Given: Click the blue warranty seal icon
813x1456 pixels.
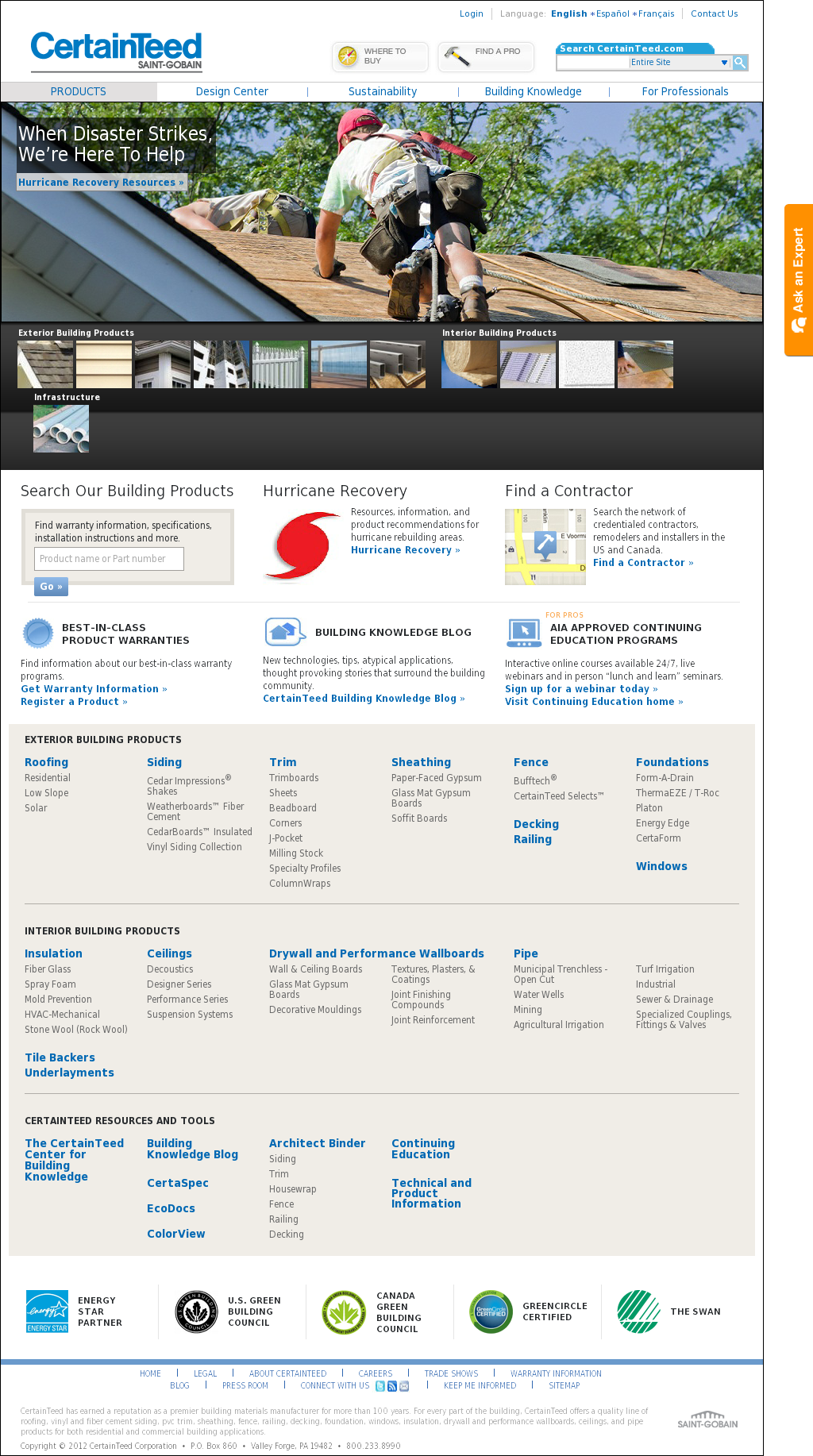Looking at the screenshot, I should pyautogui.click(x=38, y=634).
